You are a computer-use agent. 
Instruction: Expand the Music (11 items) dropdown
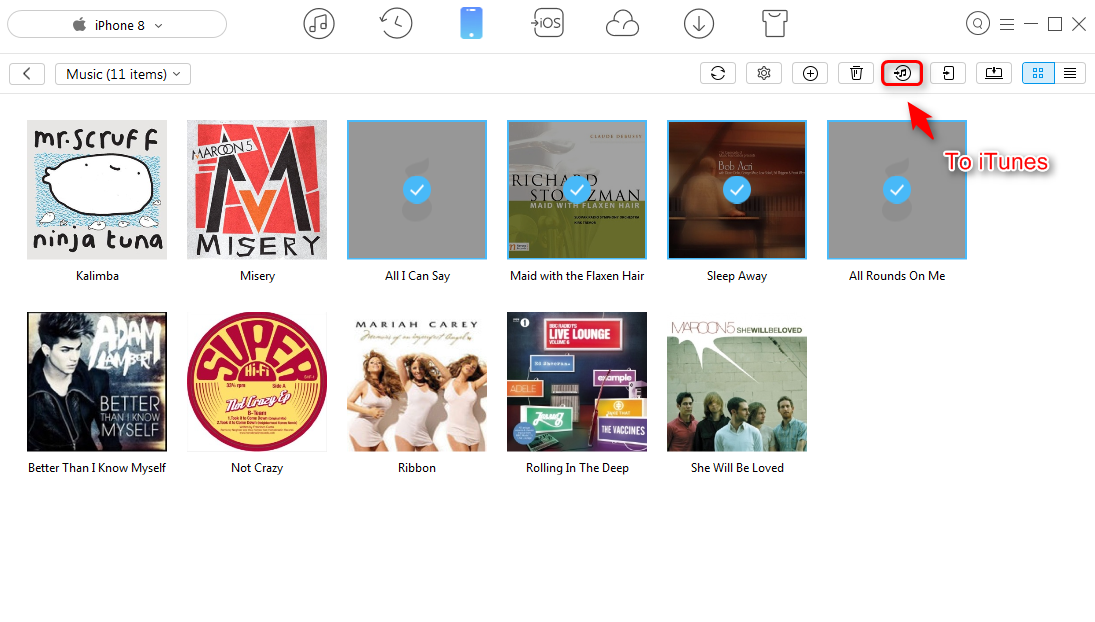[x=123, y=74]
